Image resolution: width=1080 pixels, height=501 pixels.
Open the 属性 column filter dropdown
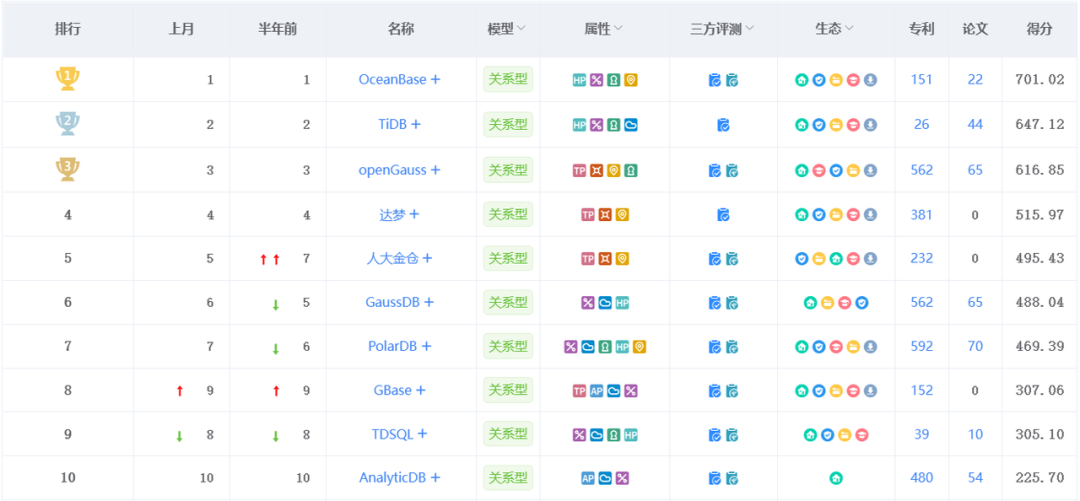(619, 28)
